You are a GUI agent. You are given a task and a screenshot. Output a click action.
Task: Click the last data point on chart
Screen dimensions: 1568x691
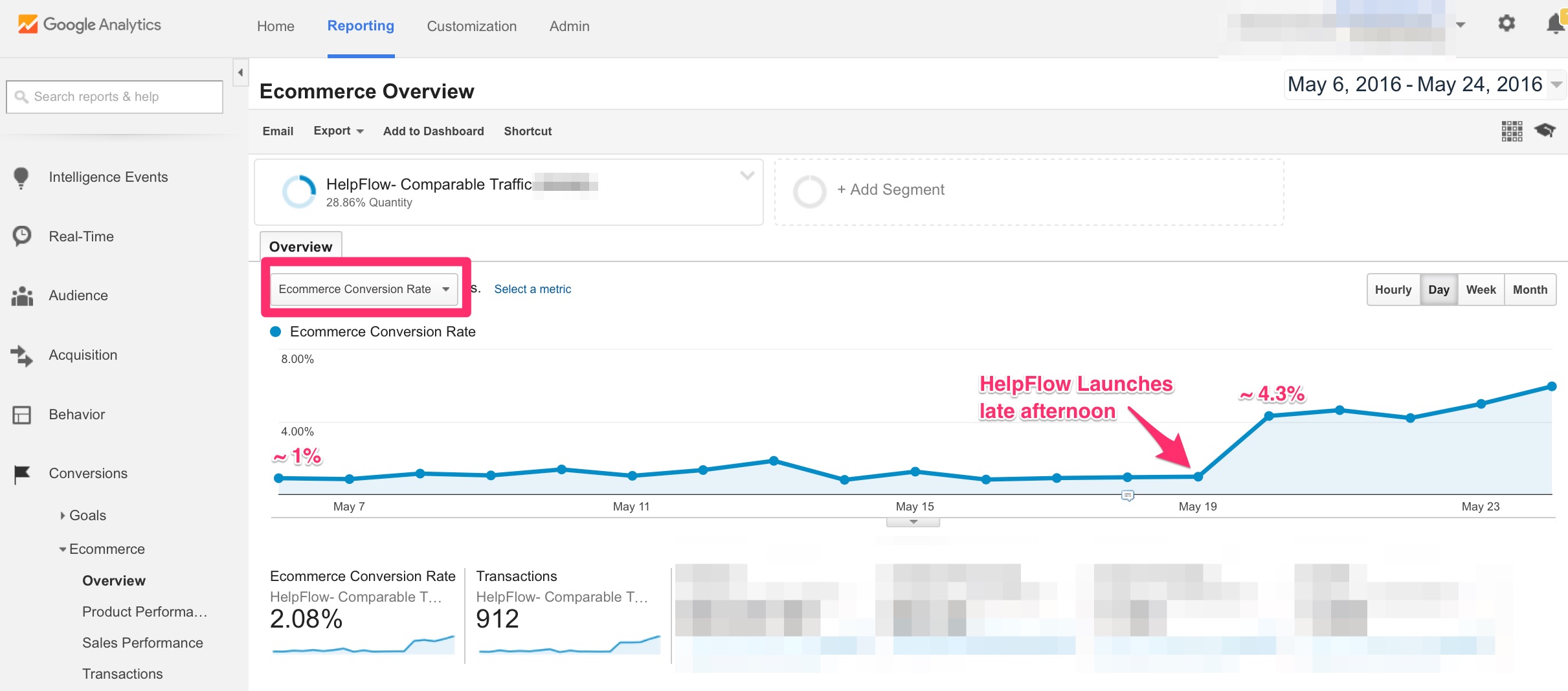point(1552,386)
